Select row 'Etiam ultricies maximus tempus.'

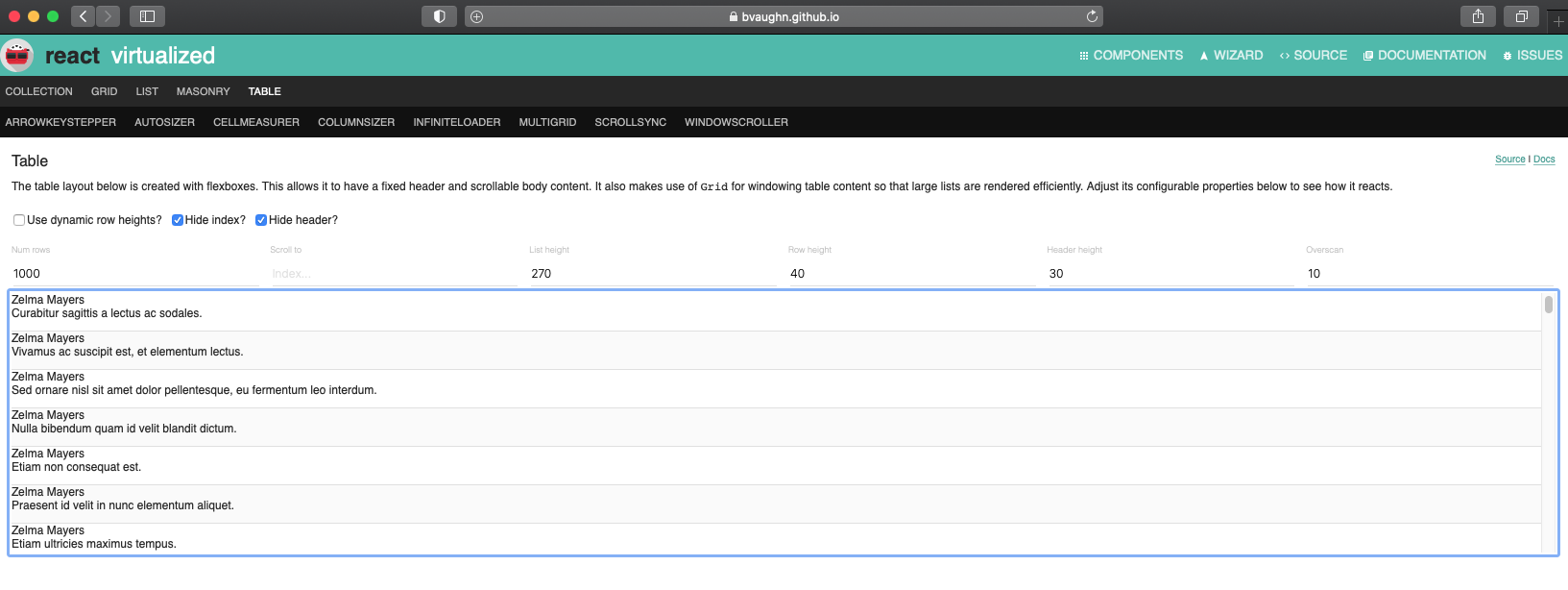775,539
